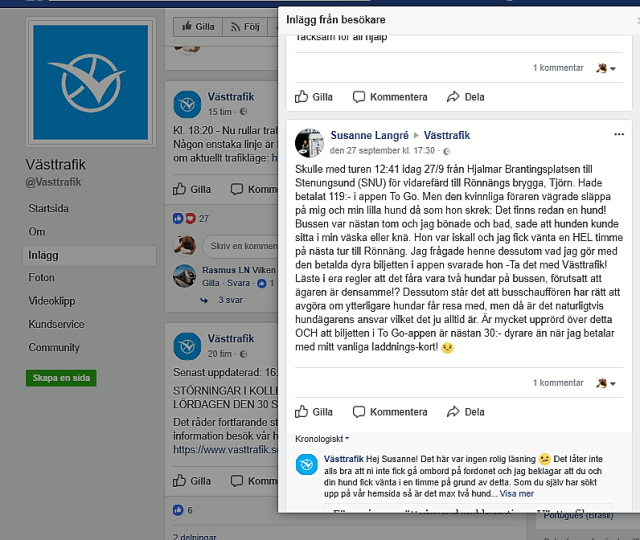Viewport: 640px width, 540px height.
Task: Like Susanne Langré's visitor post
Action: click(313, 412)
